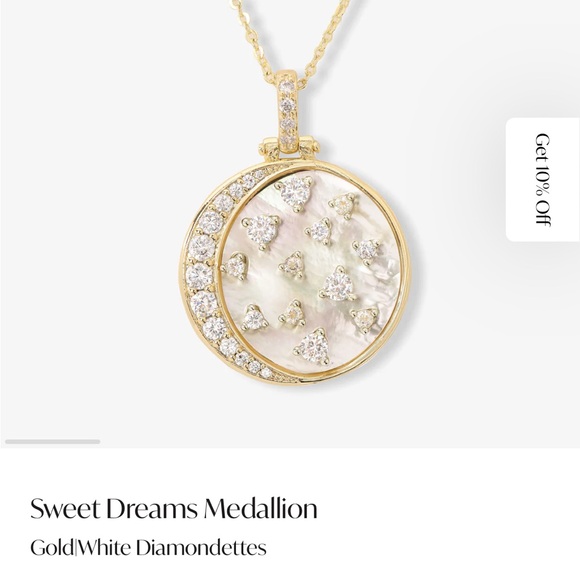Tap the top large star stone on disc
Image resolution: width=580 pixels, height=580 pixels.
point(295,192)
